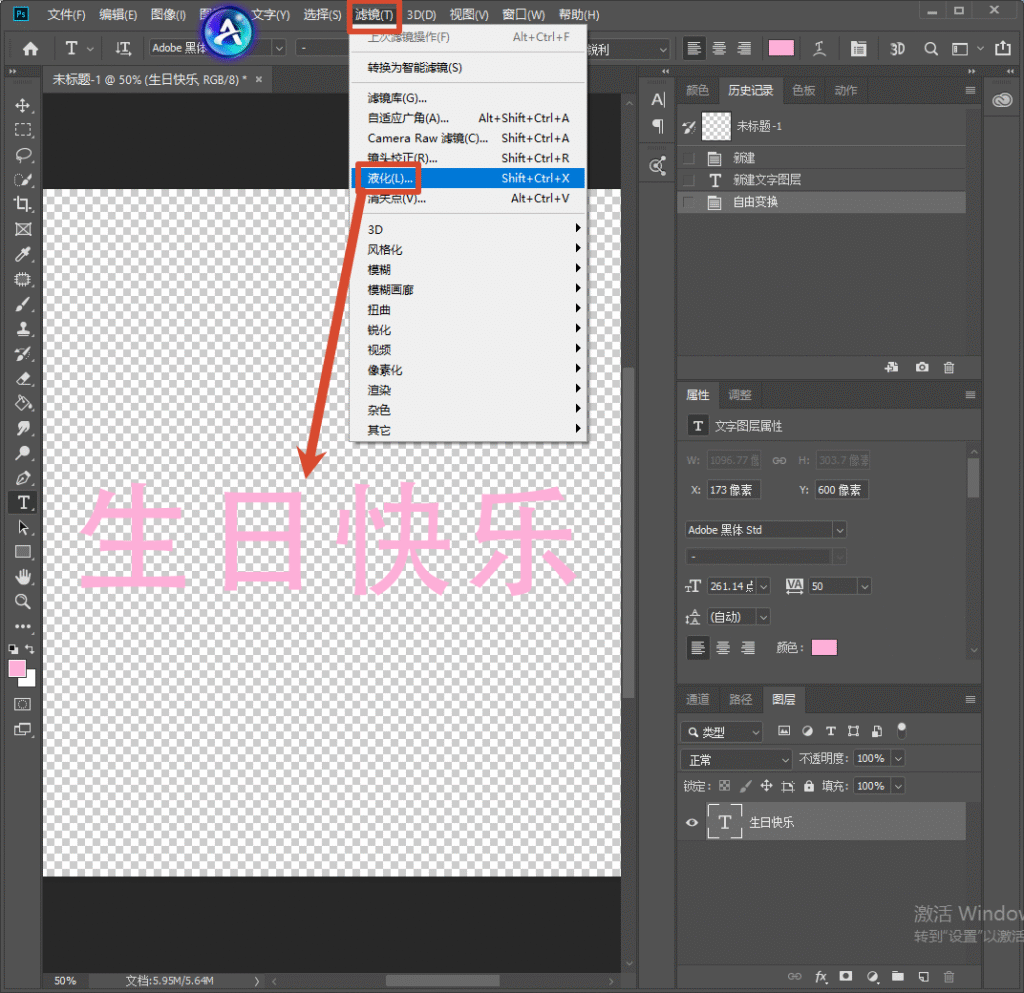The height and width of the screenshot is (993, 1024).
Task: Create new snapshot camera icon
Action: 921,368
